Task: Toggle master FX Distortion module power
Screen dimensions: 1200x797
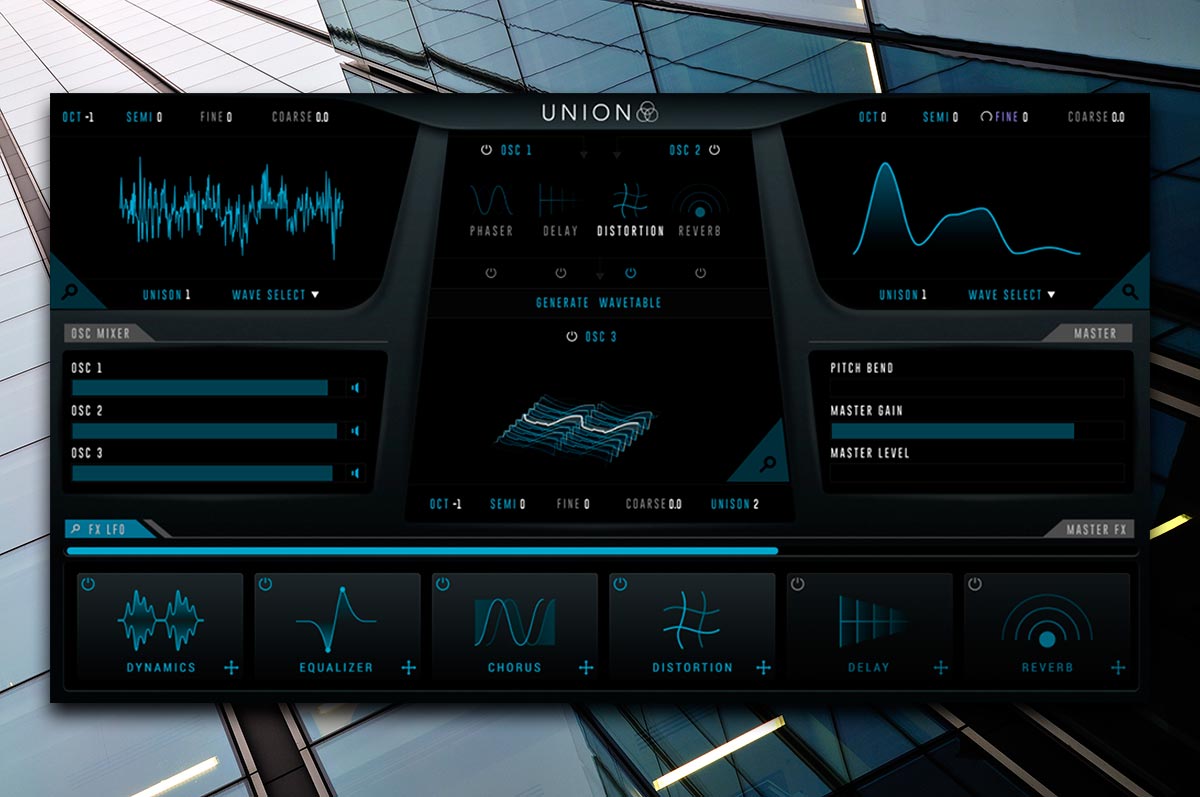Action: (620, 584)
